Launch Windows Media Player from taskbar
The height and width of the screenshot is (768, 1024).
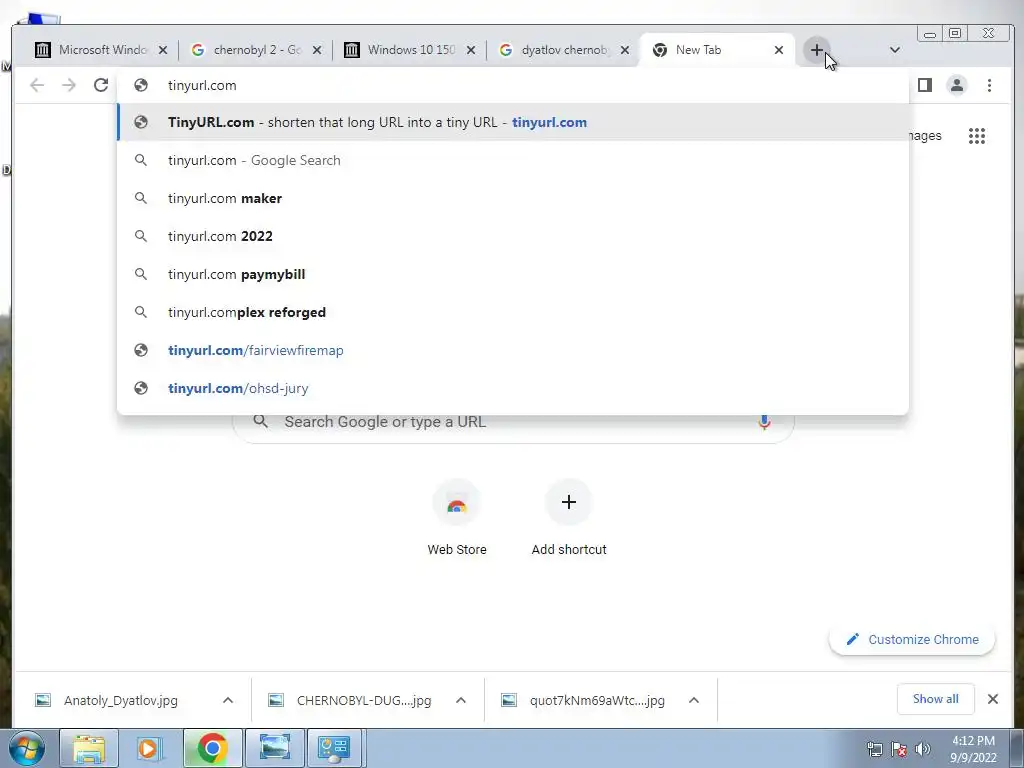pyautogui.click(x=150, y=748)
